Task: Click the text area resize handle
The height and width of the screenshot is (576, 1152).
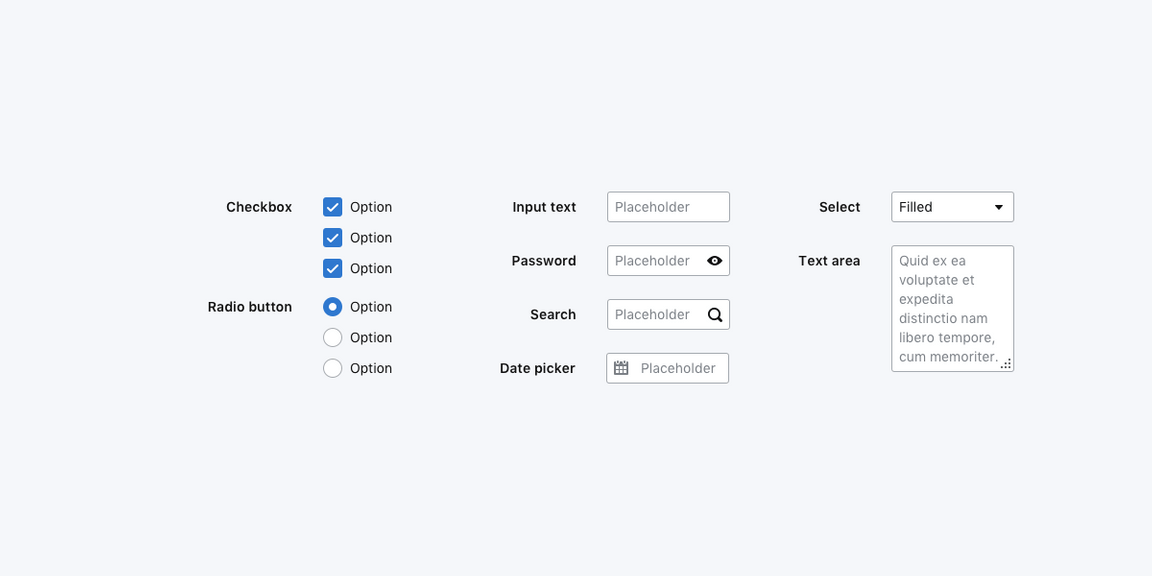Action: 1006,364
